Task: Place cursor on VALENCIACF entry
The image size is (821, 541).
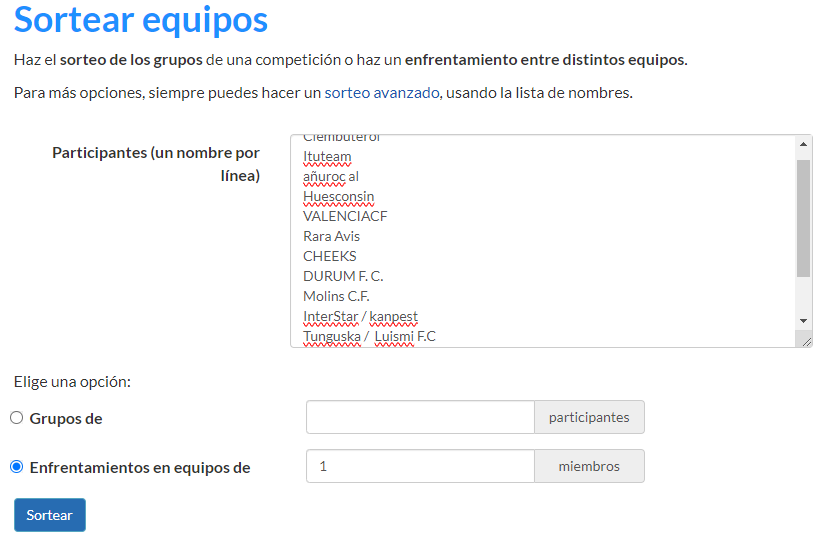Action: click(x=345, y=216)
